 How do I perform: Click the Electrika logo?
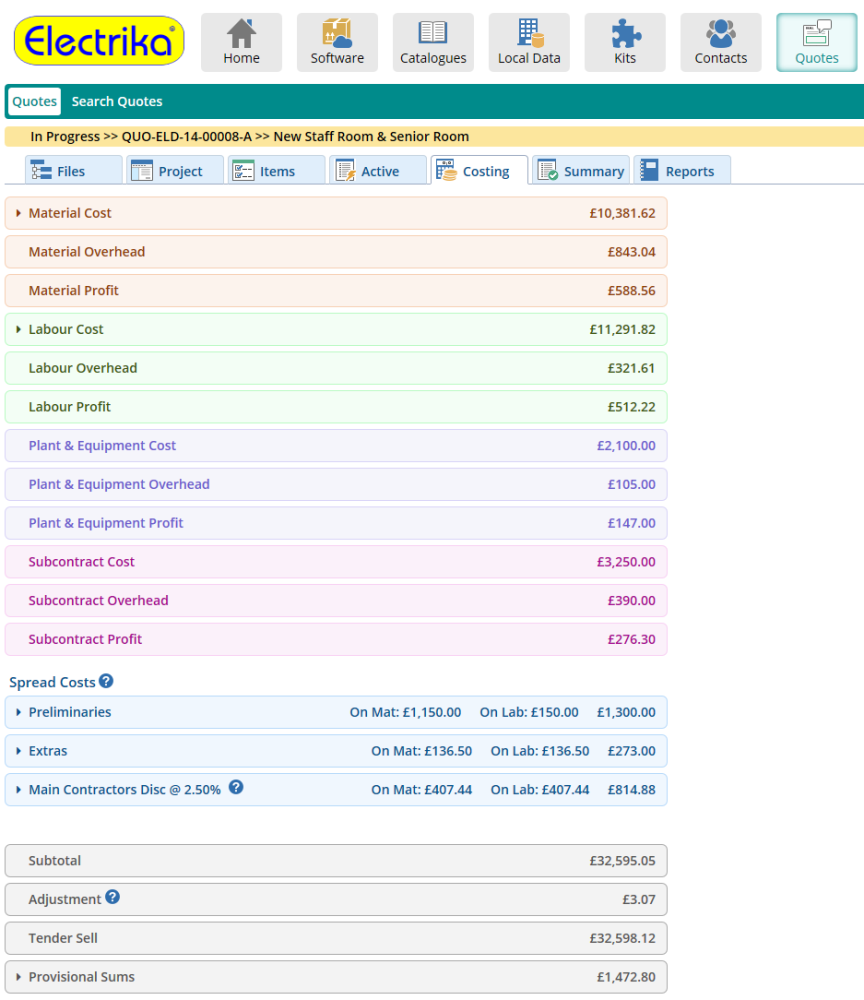click(x=98, y=39)
